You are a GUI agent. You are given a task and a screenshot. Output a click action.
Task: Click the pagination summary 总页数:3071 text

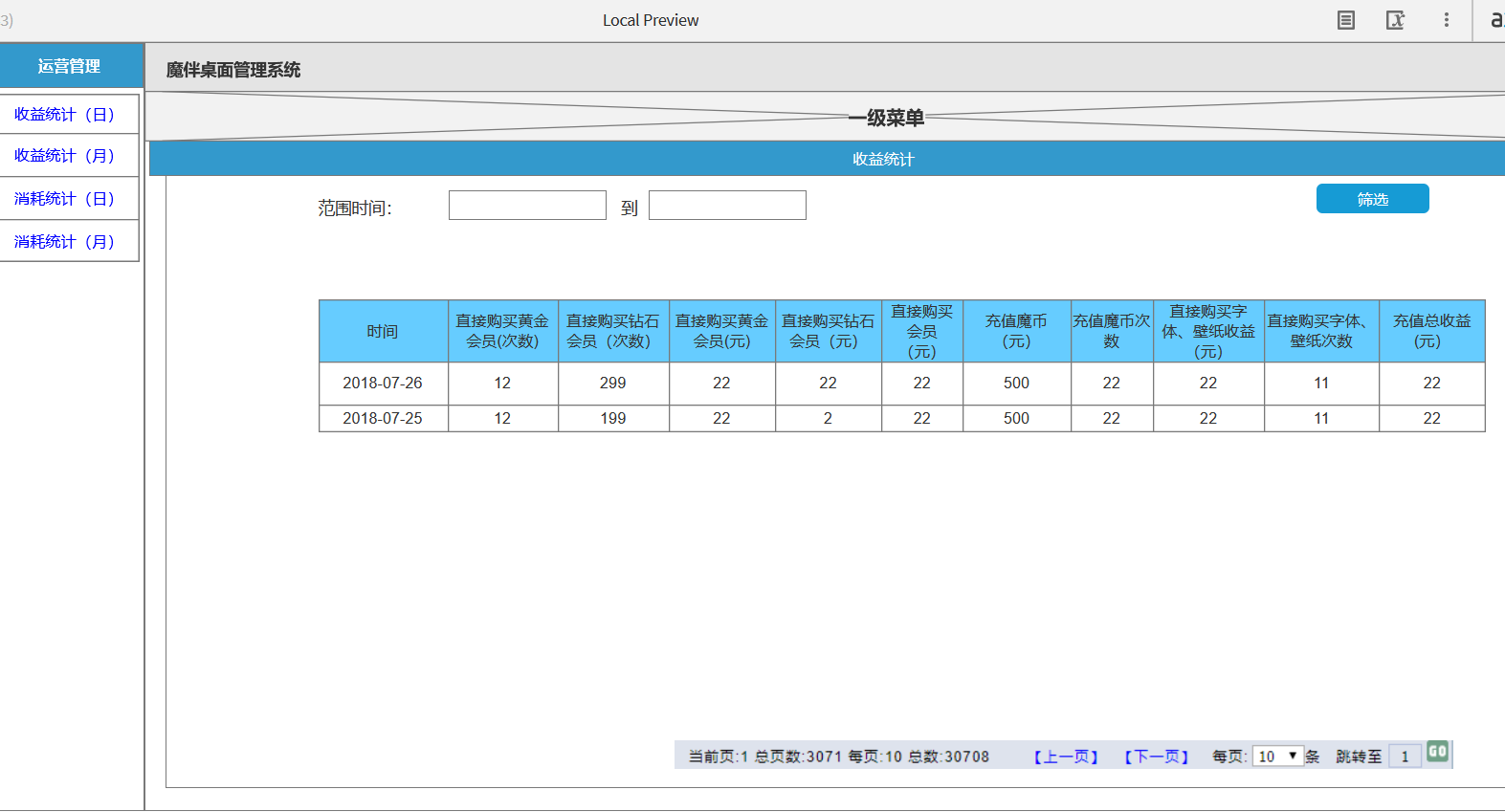(798, 757)
